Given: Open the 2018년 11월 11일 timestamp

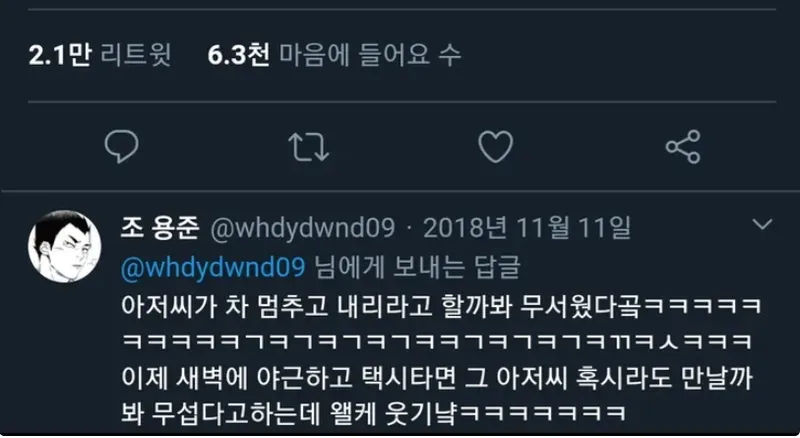Looking at the screenshot, I should (527, 228).
